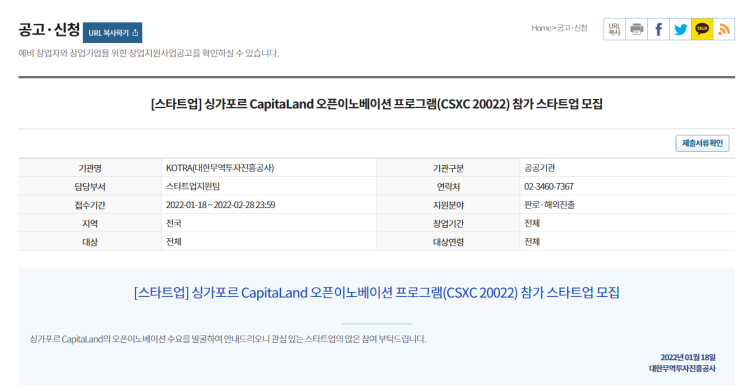
Task: Click the URL 복사하기 button
Action: click(x=112, y=33)
